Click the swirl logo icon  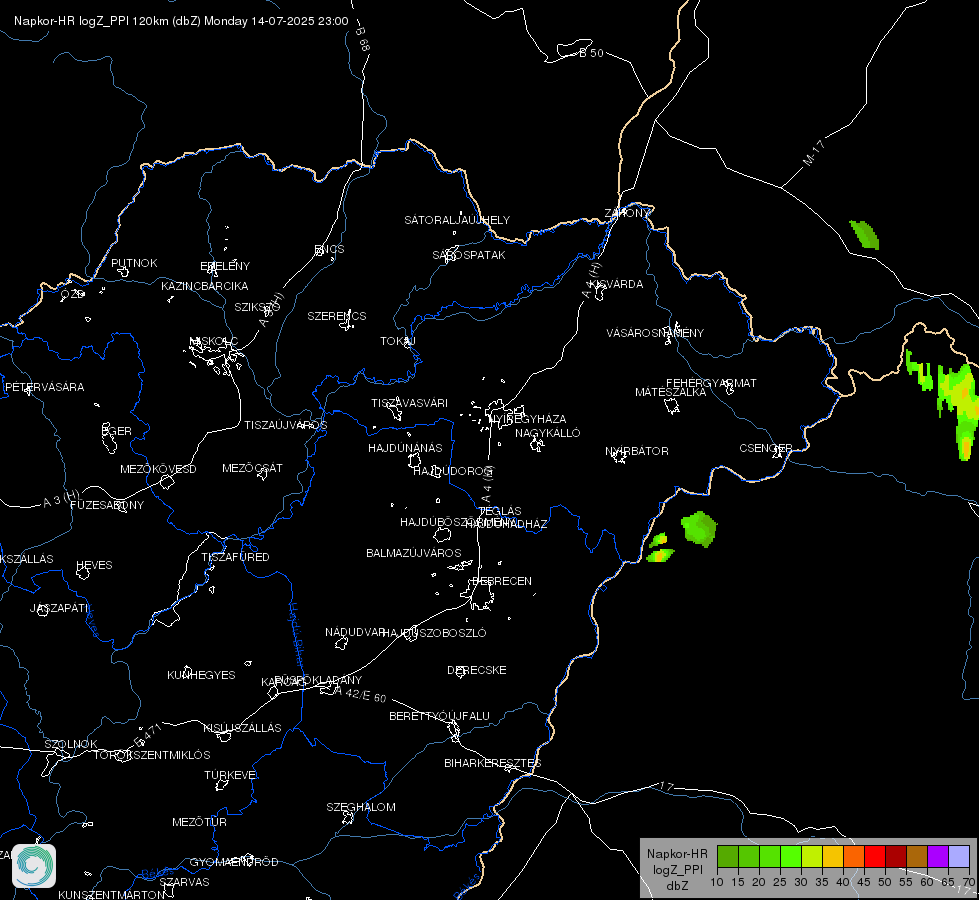(x=34, y=866)
